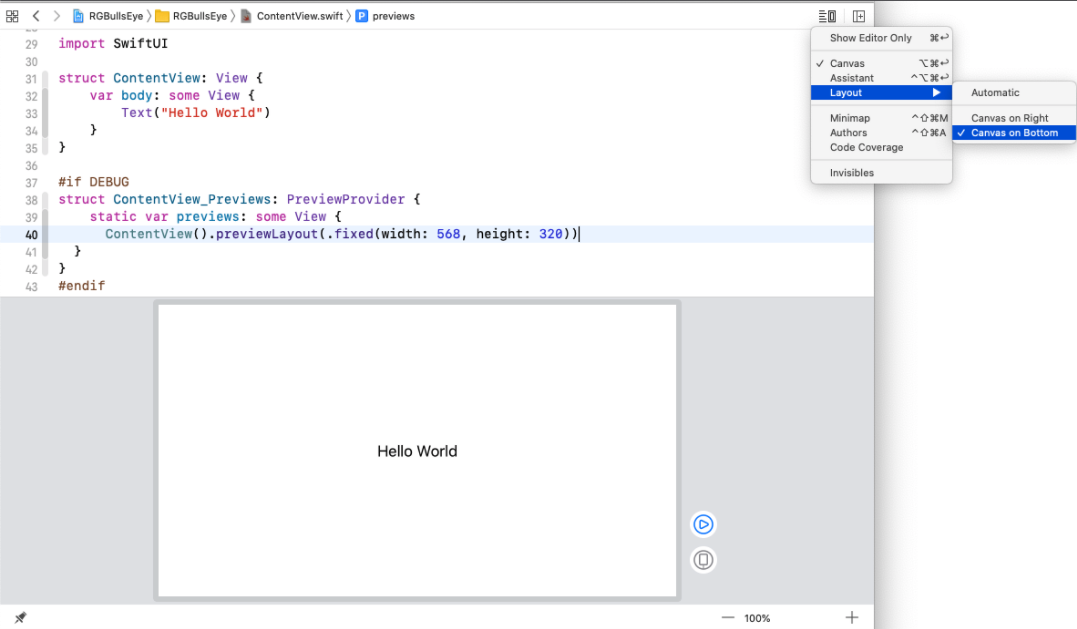Click the code folding ribbon at line 31
The height and width of the screenshot is (629, 1077).
click(45, 78)
